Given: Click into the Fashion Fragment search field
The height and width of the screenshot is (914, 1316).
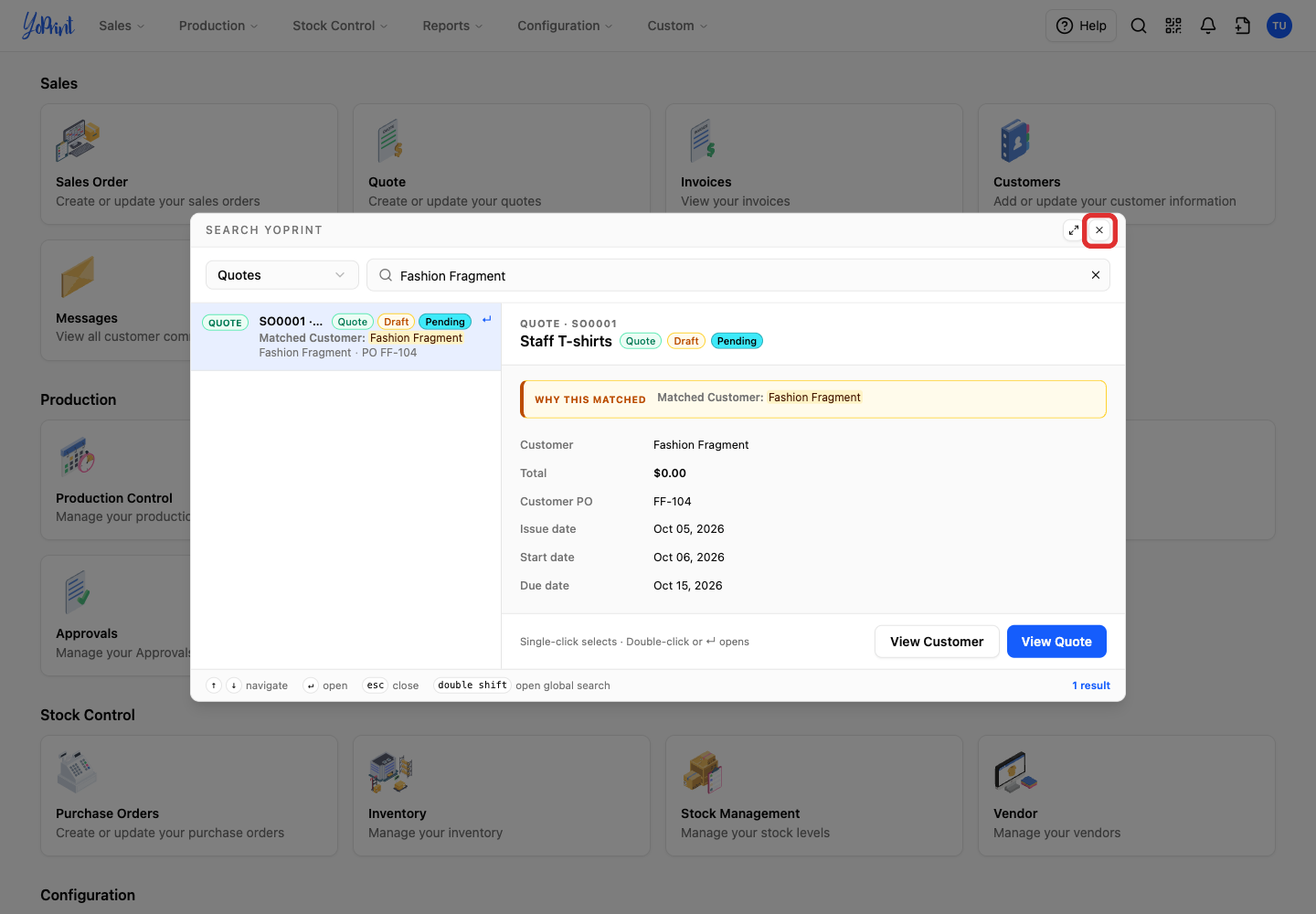Looking at the screenshot, I should pyautogui.click(x=738, y=275).
